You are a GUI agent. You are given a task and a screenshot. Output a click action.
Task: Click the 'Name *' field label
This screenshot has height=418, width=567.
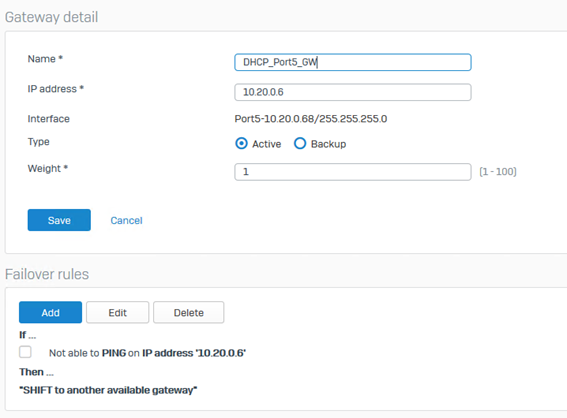coord(45,59)
